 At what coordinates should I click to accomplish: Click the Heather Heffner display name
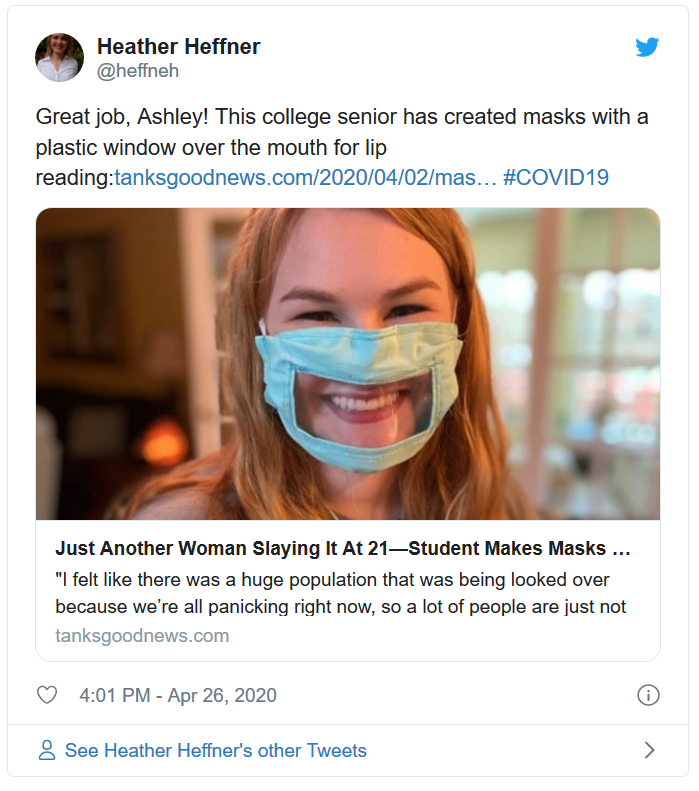point(179,46)
